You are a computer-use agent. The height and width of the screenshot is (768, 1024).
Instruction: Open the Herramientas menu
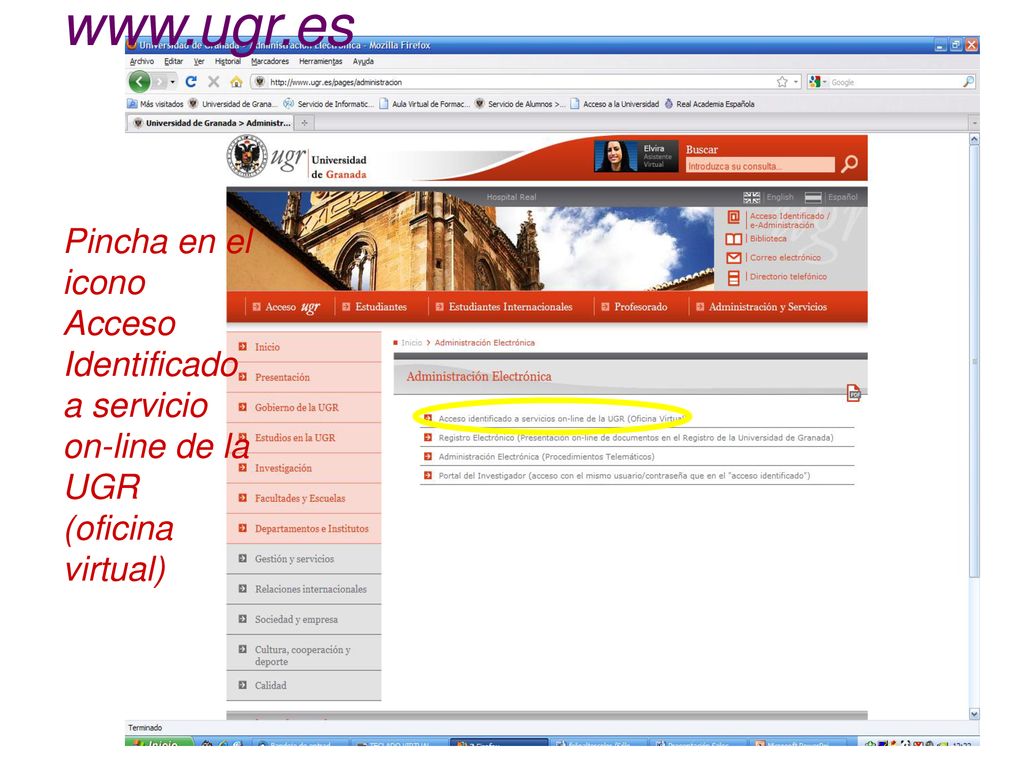[321, 61]
